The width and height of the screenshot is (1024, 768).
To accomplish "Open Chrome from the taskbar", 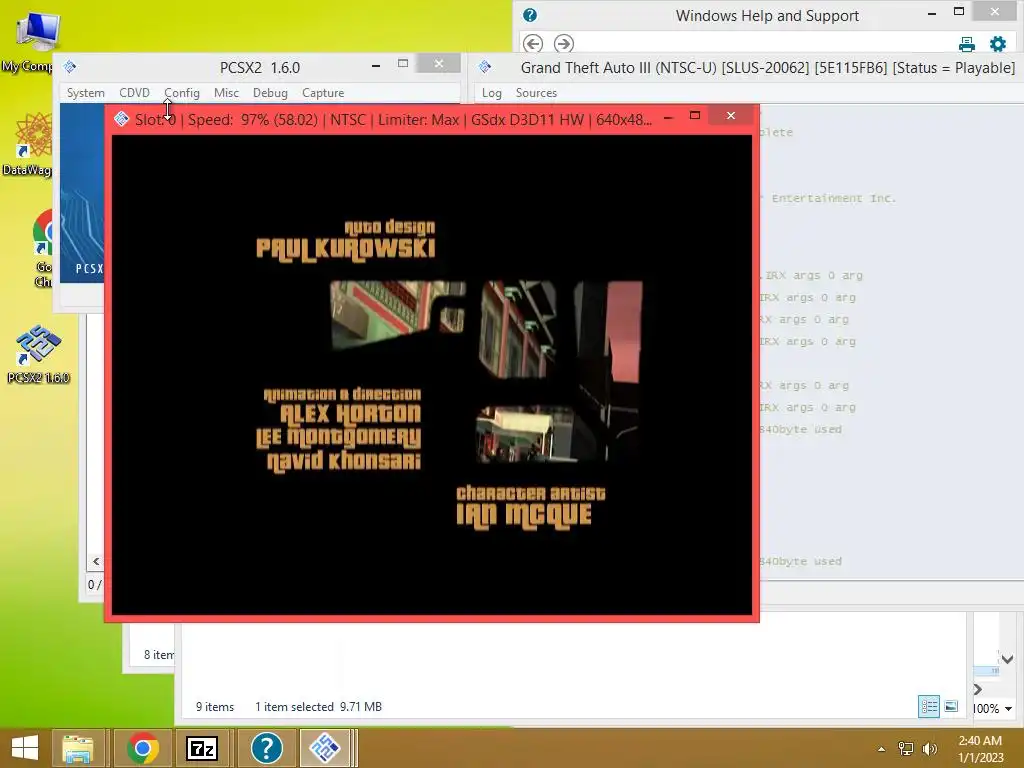I will coord(143,748).
